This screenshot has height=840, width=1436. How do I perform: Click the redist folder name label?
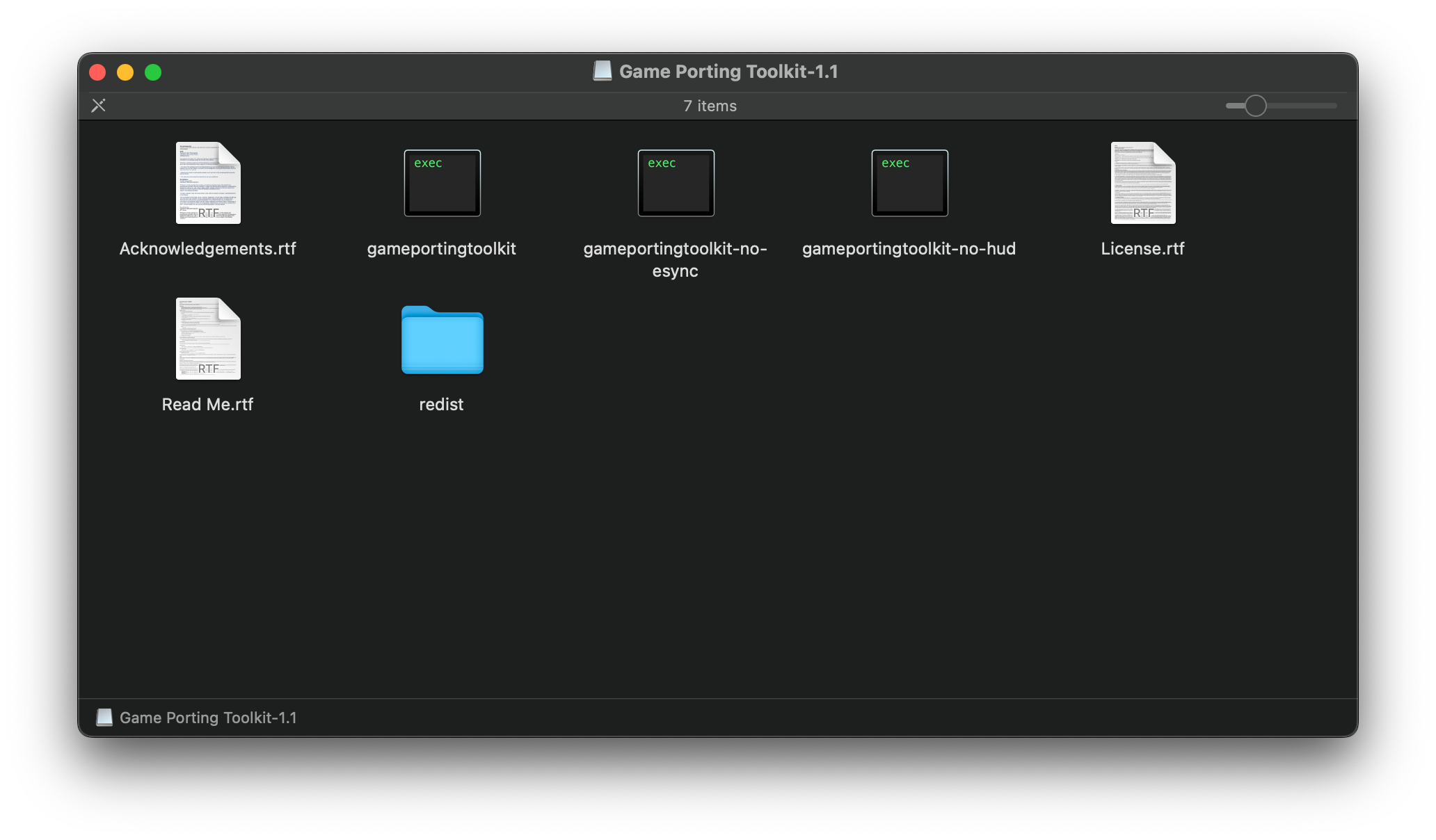pyautogui.click(x=441, y=405)
